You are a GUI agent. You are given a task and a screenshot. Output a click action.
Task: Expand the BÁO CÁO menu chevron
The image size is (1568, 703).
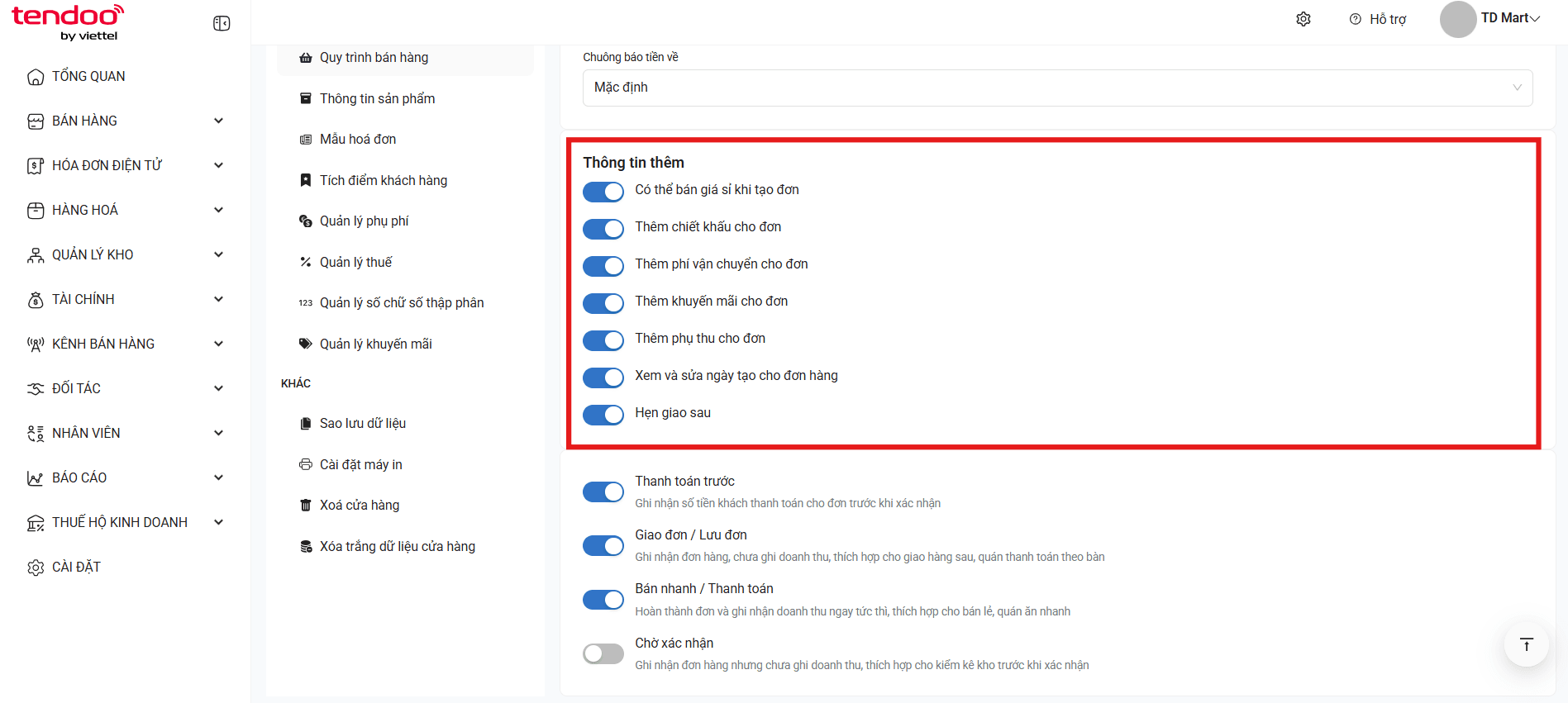pos(218,477)
